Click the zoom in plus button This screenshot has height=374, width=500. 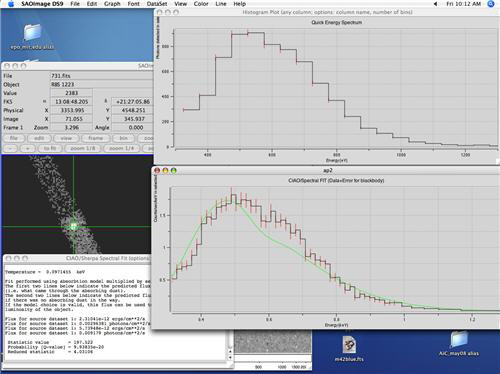(28, 148)
